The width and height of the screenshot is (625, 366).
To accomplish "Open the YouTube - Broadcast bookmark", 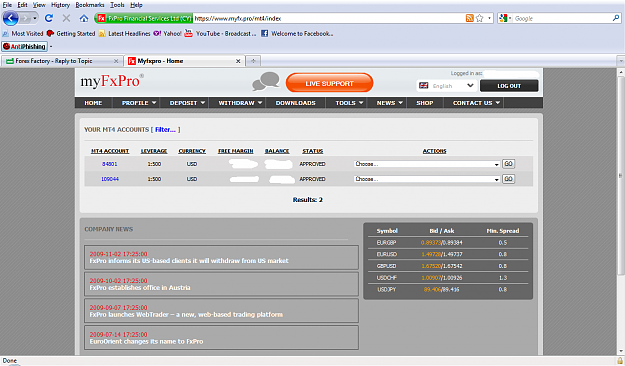I will [x=220, y=33].
